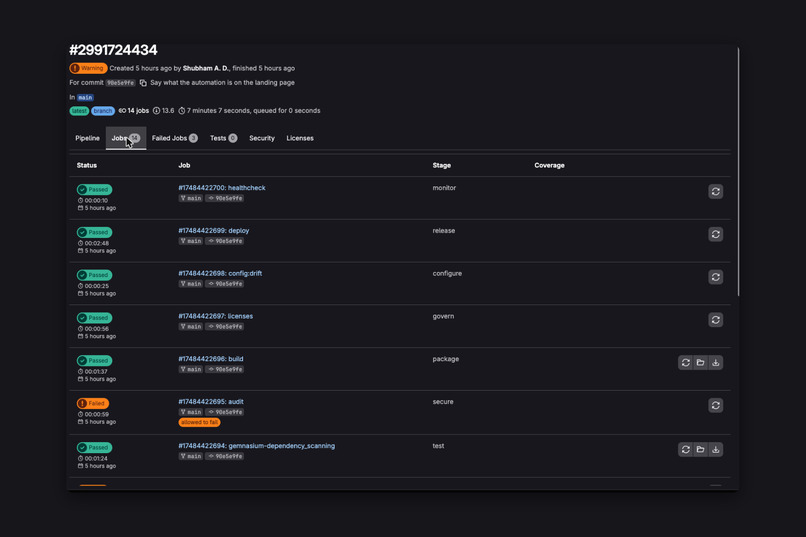Viewport: 806px width, 537px height.
Task: Click the Job column header
Action: (x=184, y=165)
